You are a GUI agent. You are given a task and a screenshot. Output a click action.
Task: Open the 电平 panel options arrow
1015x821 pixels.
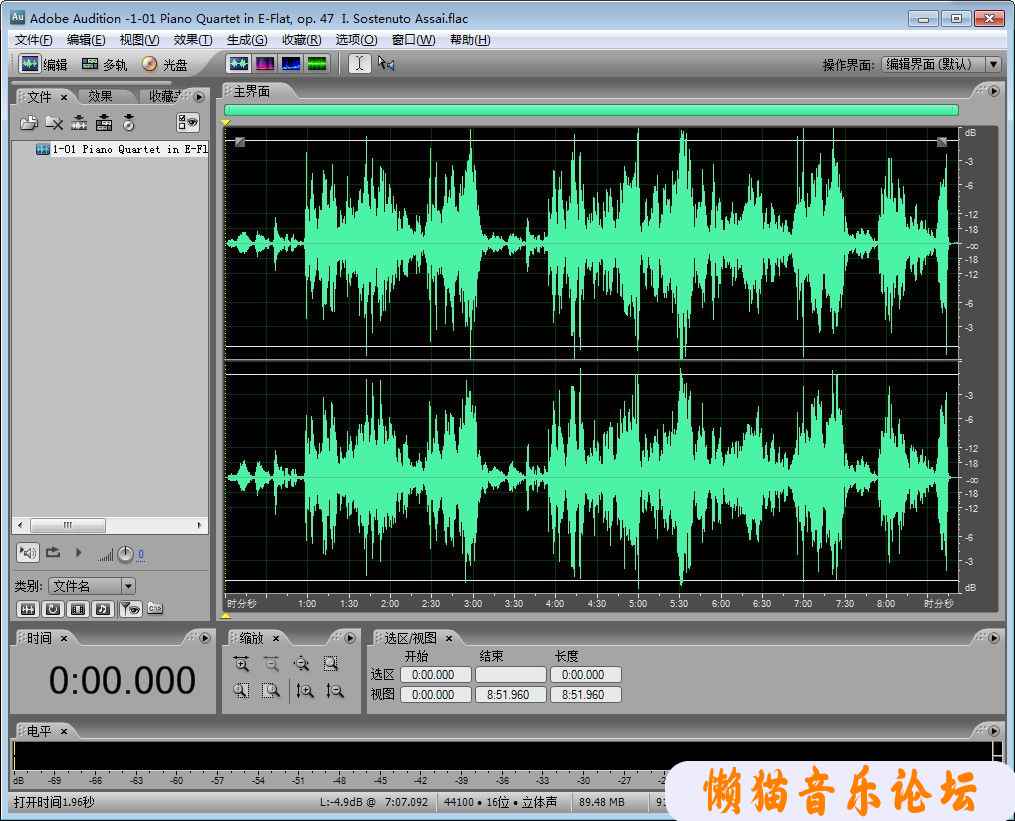tap(994, 731)
